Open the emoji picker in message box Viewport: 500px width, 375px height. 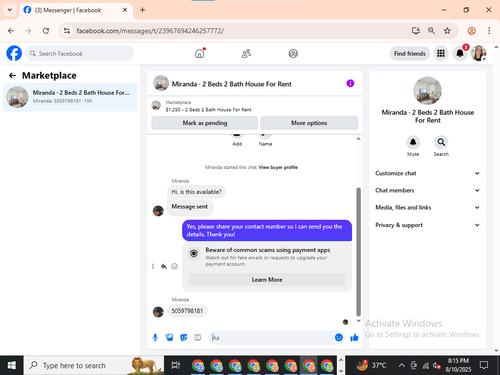tap(339, 338)
